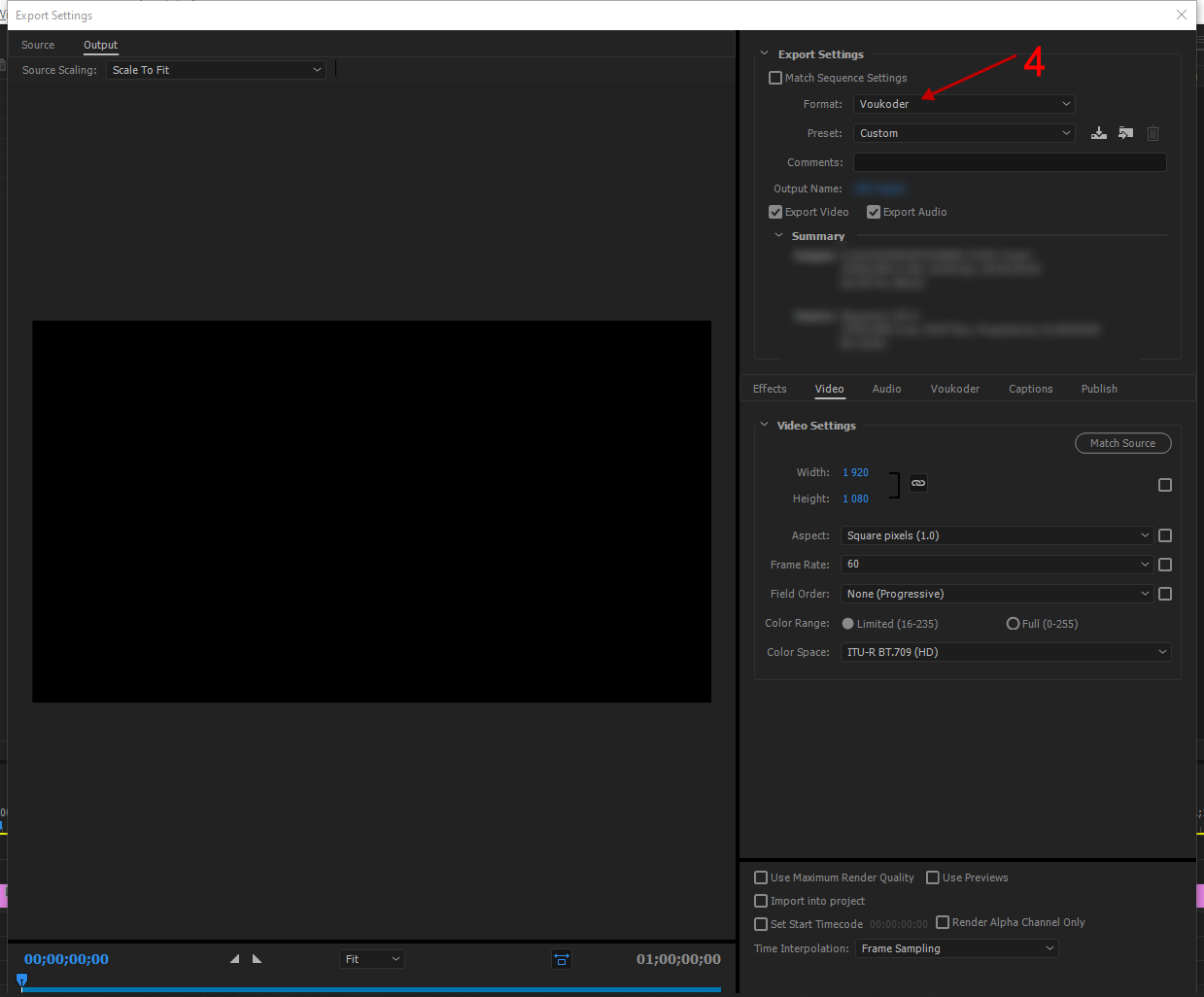The image size is (1204, 997).
Task: Uncheck the Export Audio checkbox
Action: 874,212
